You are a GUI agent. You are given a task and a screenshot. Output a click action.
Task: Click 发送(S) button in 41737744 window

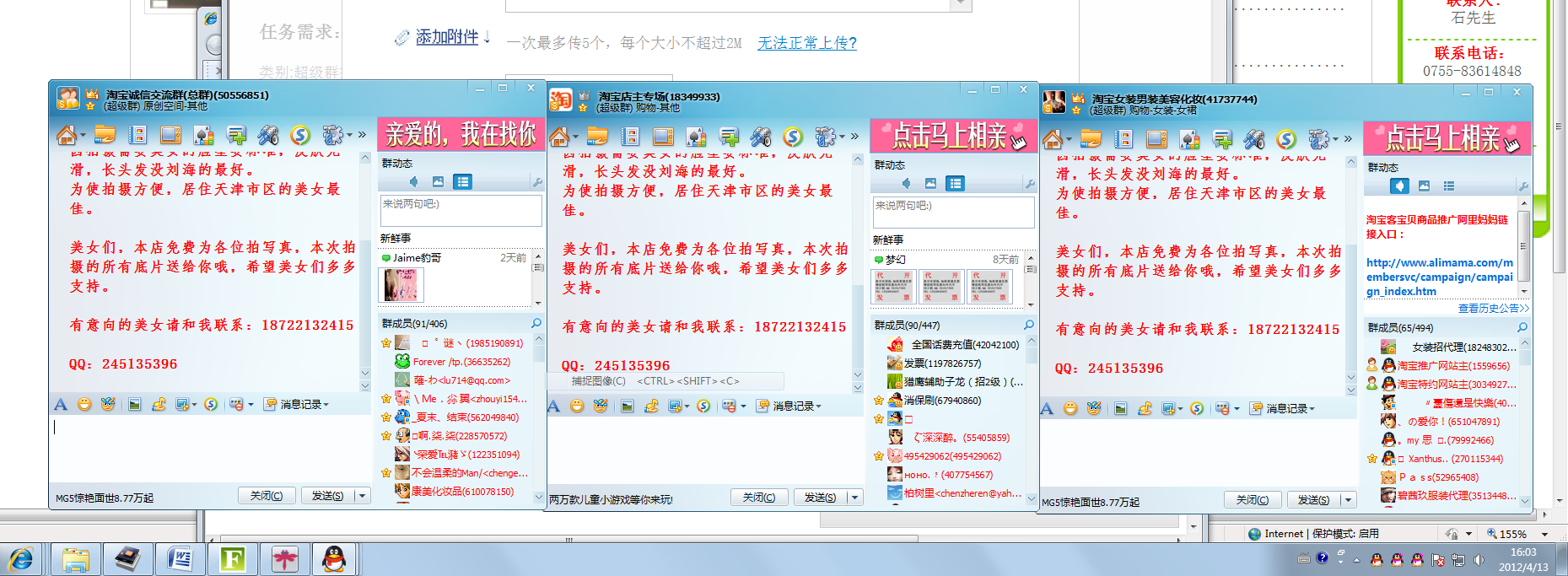pyautogui.click(x=1313, y=500)
